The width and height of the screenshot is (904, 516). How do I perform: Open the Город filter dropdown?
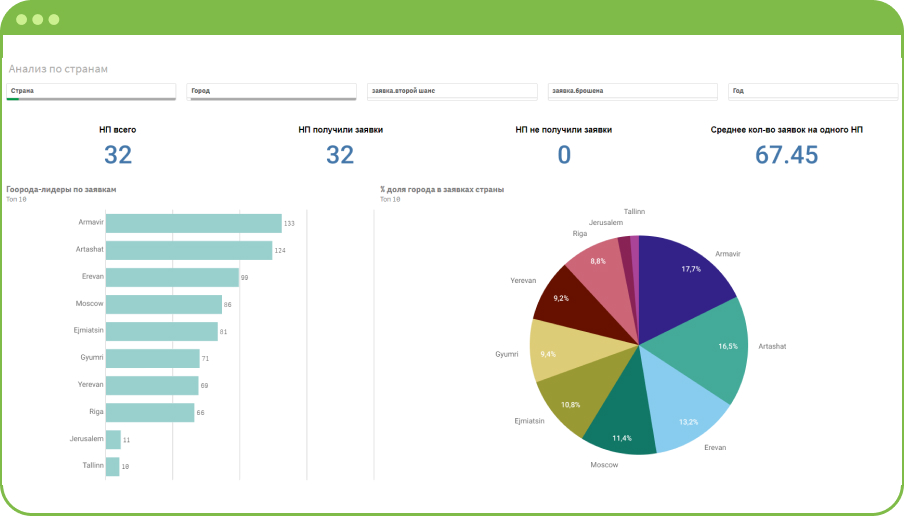click(271, 91)
